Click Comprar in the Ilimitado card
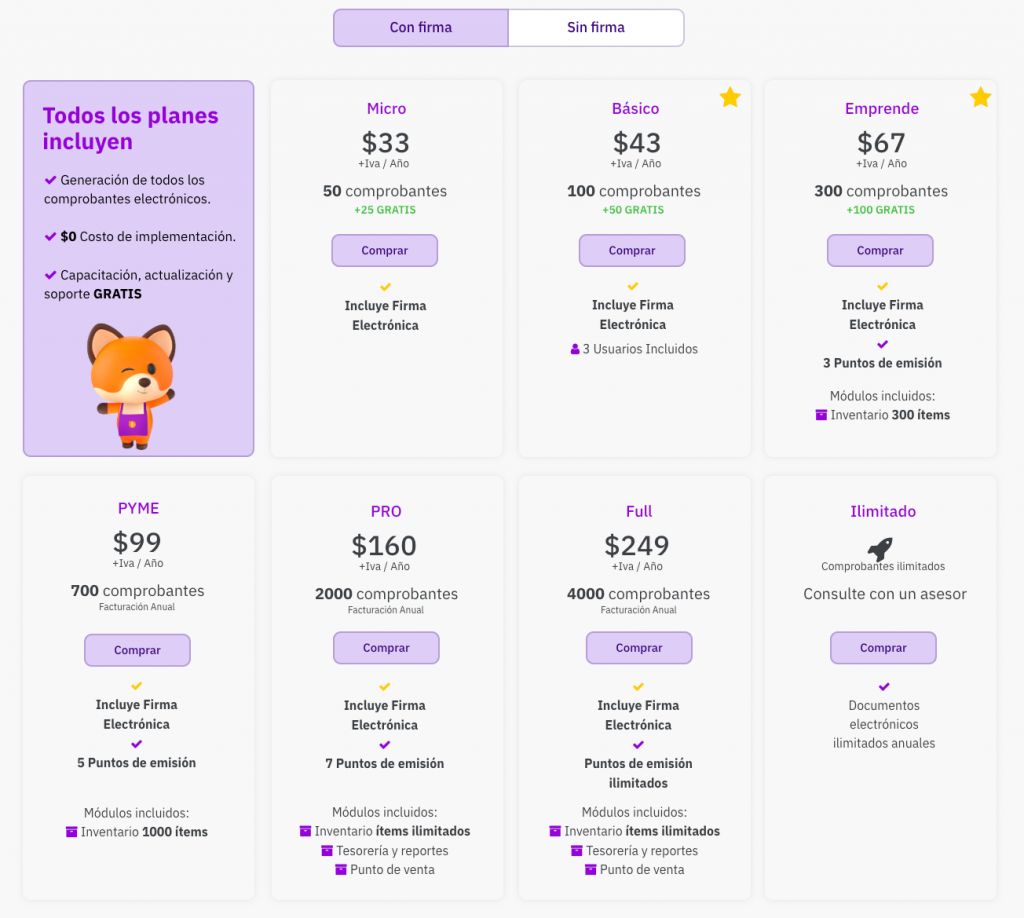The height and width of the screenshot is (918, 1024). [x=883, y=648]
